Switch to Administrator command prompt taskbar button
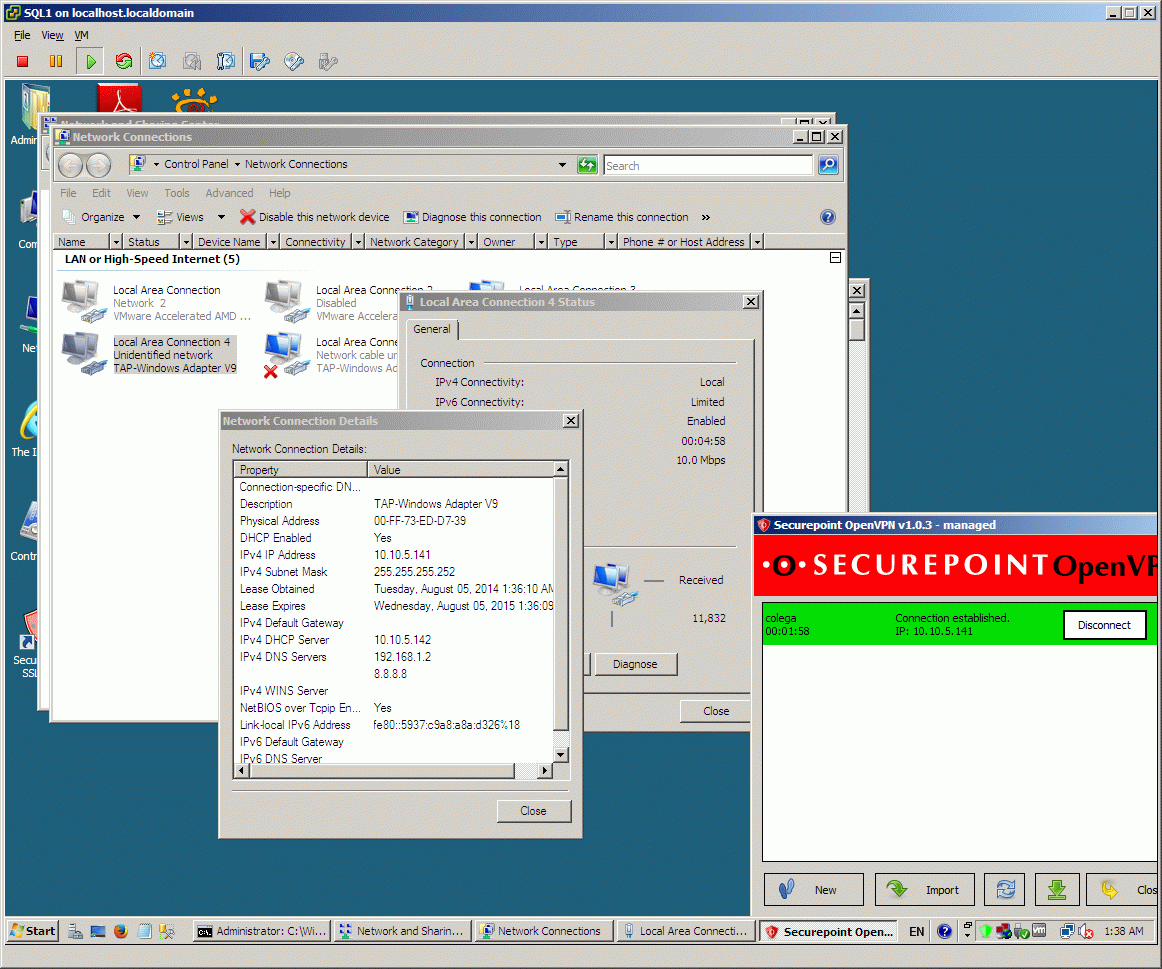Viewport: 1162px width, 969px height. (x=261, y=931)
